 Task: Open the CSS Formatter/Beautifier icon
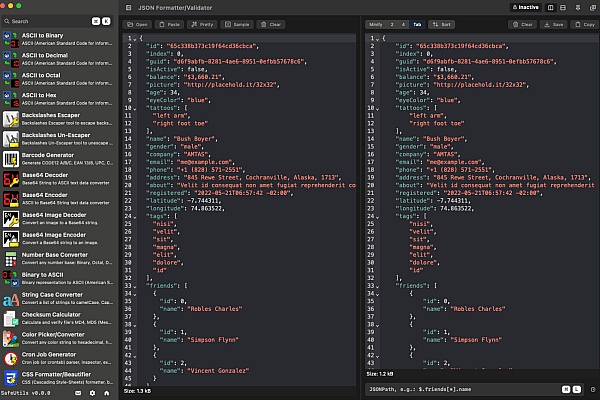(11, 378)
